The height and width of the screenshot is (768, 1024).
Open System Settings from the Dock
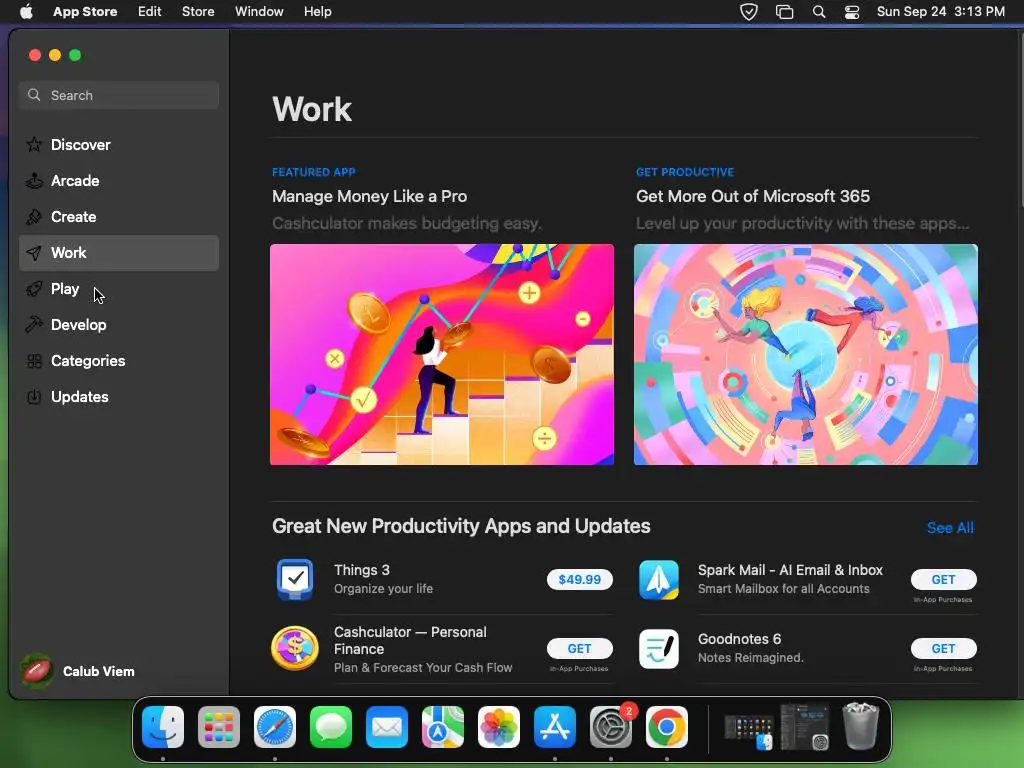[x=611, y=726]
